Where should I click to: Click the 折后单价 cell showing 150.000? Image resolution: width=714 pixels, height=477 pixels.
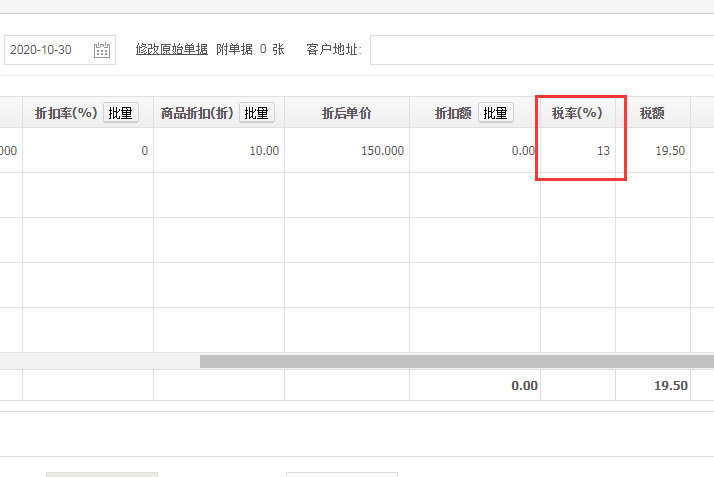tap(346, 151)
